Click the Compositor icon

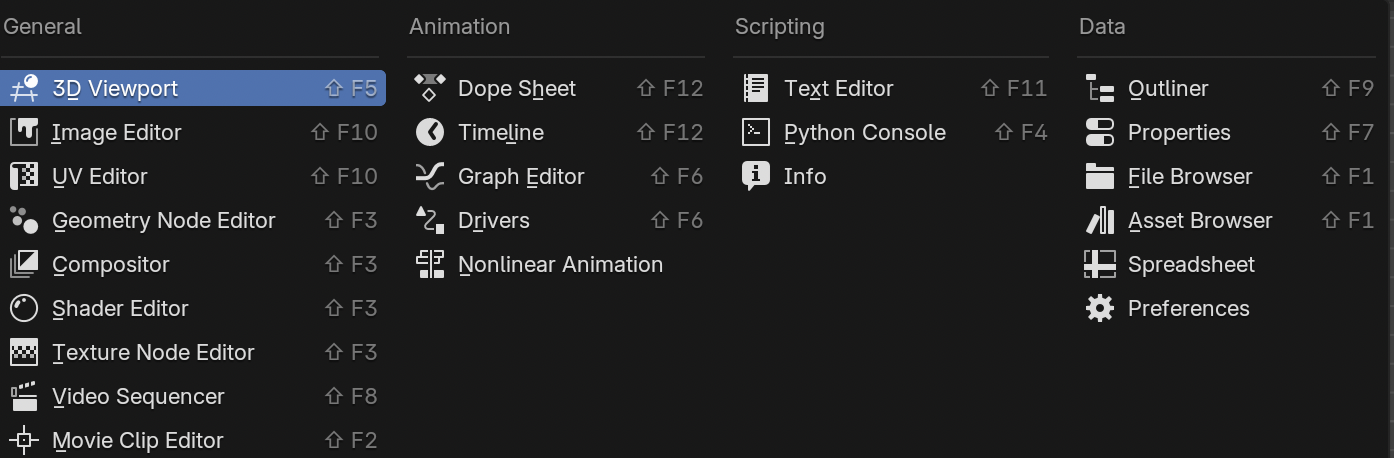tap(24, 264)
